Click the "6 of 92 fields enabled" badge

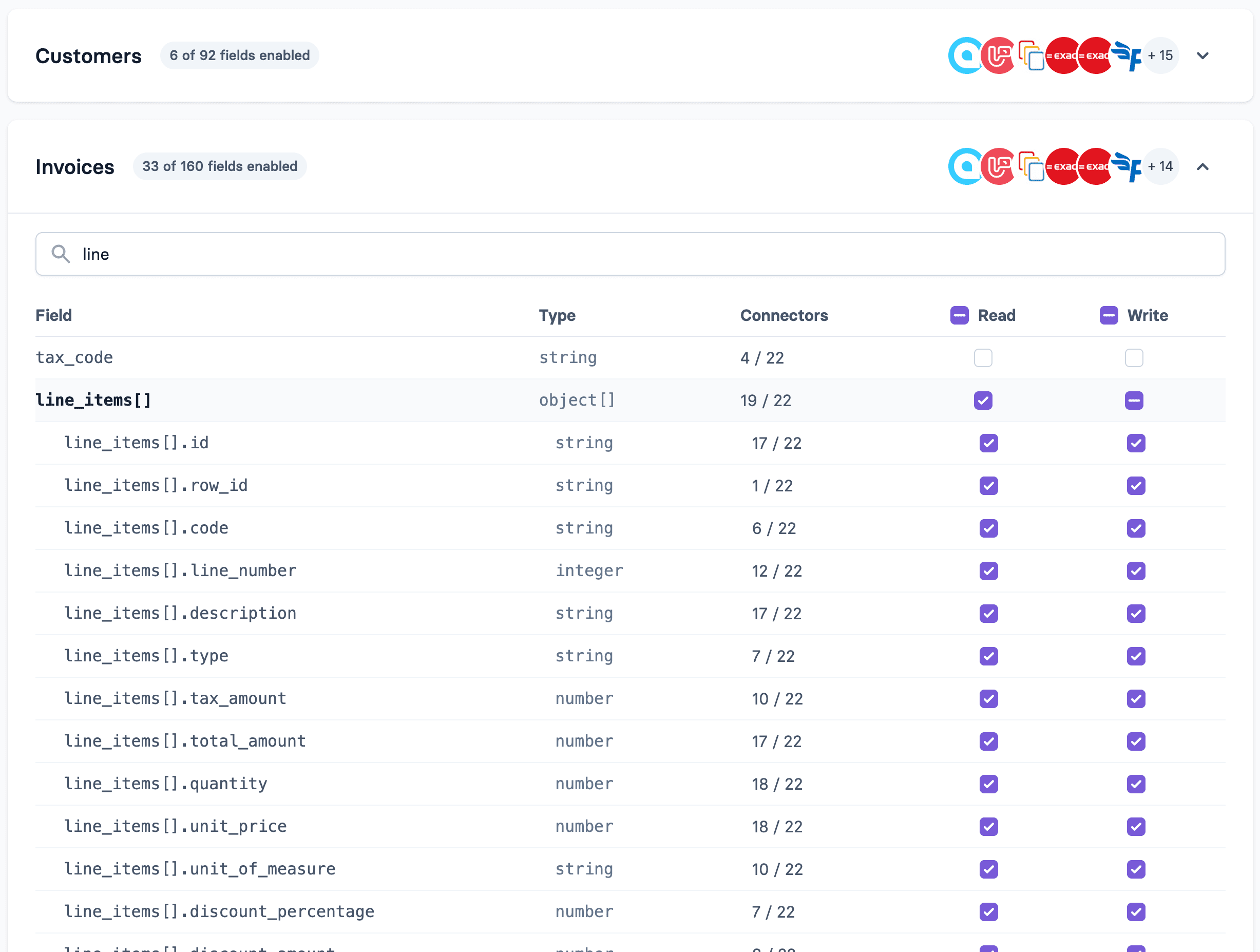click(239, 55)
